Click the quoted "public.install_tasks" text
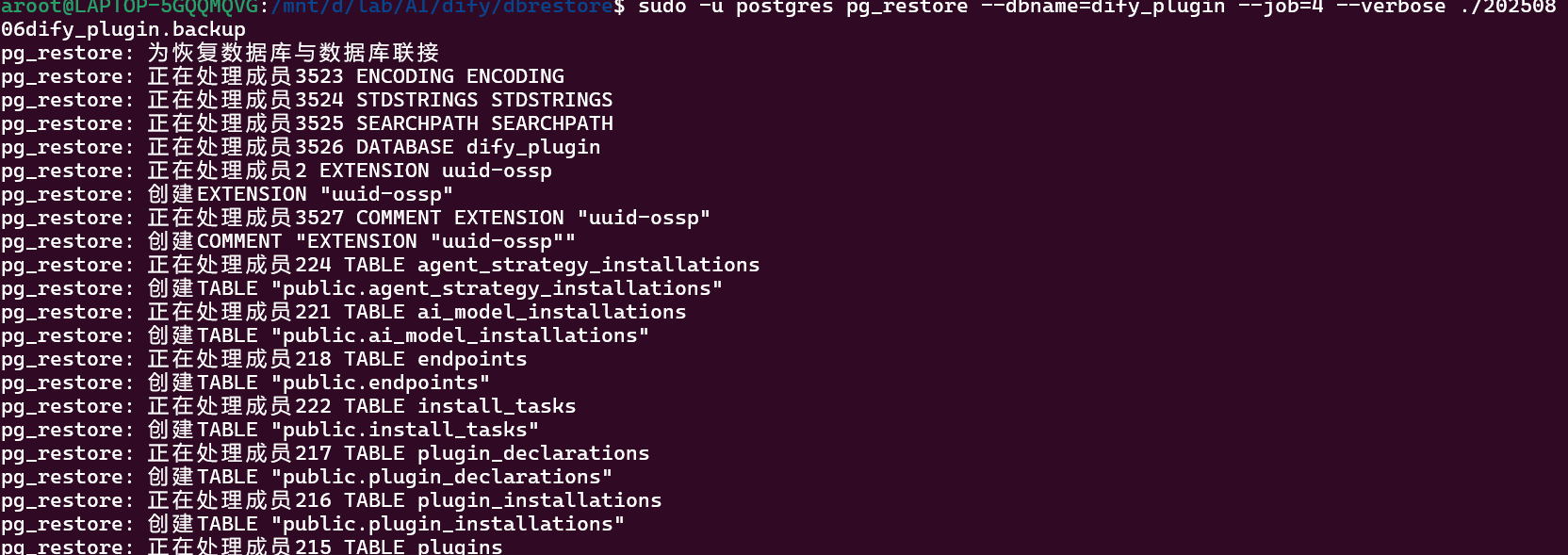Screen dimensions: 1568x555 pyautogui.click(x=405, y=430)
